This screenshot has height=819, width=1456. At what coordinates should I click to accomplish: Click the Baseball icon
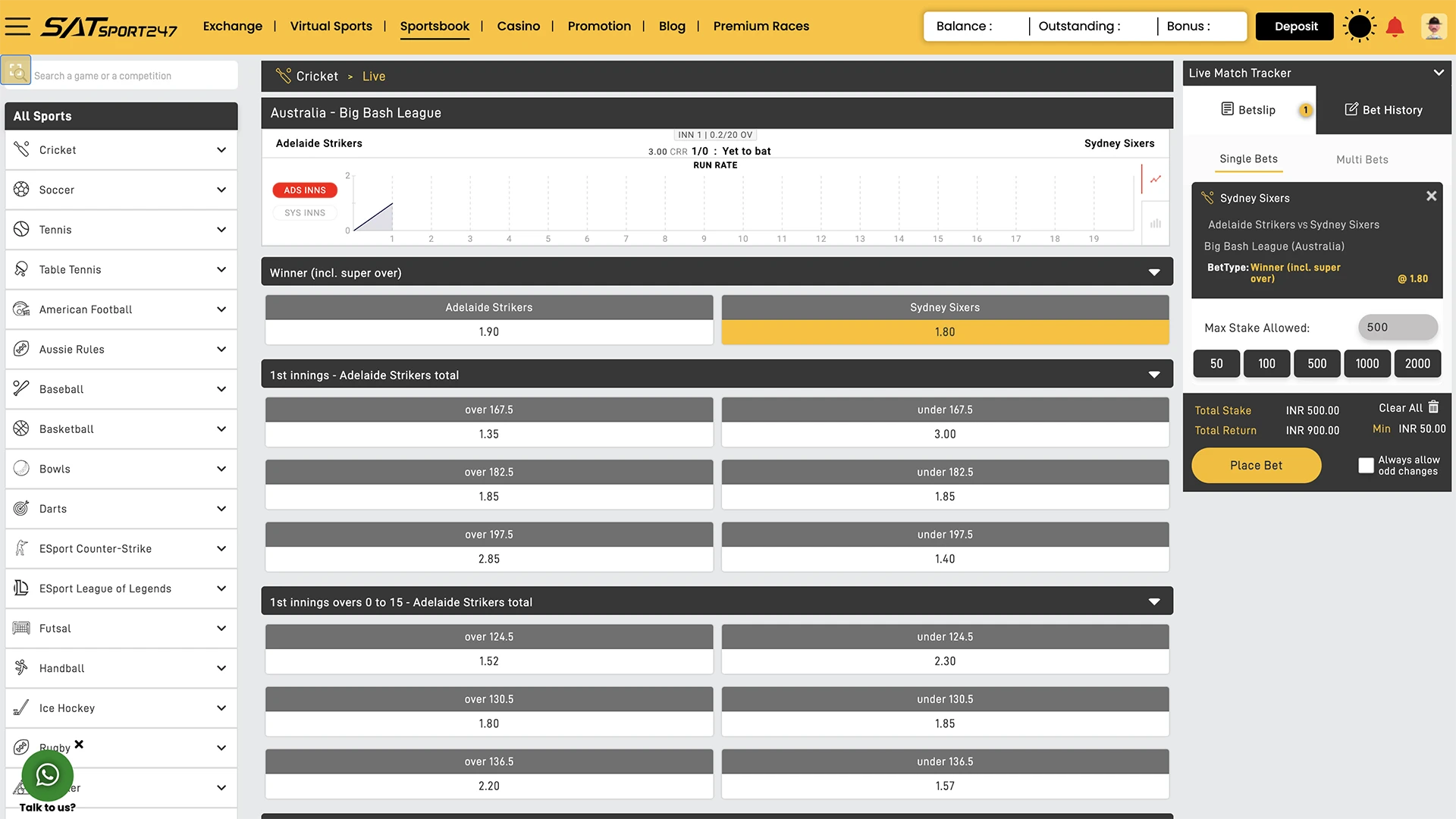tap(21, 388)
